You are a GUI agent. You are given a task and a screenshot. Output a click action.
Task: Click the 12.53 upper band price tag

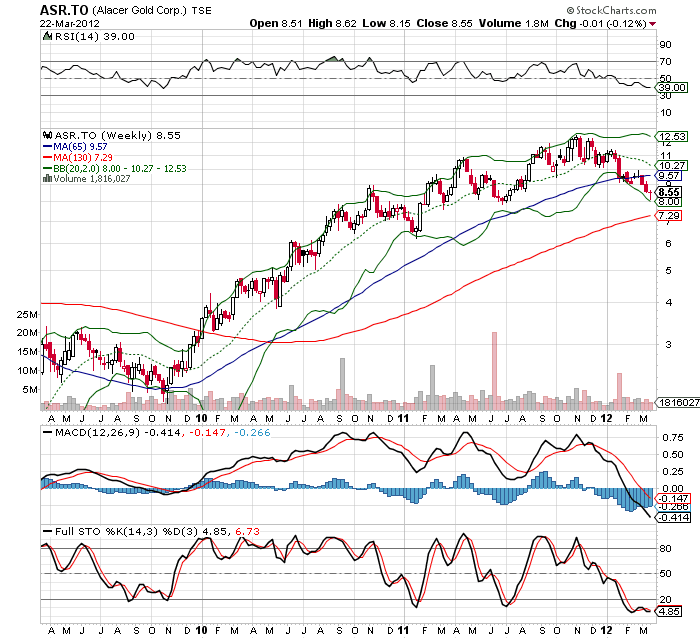click(x=671, y=136)
